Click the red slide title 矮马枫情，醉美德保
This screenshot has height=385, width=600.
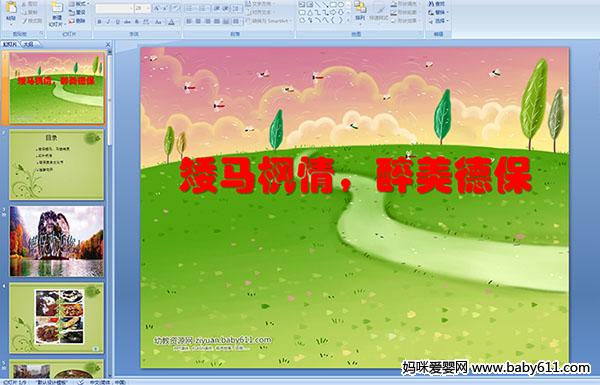point(355,175)
